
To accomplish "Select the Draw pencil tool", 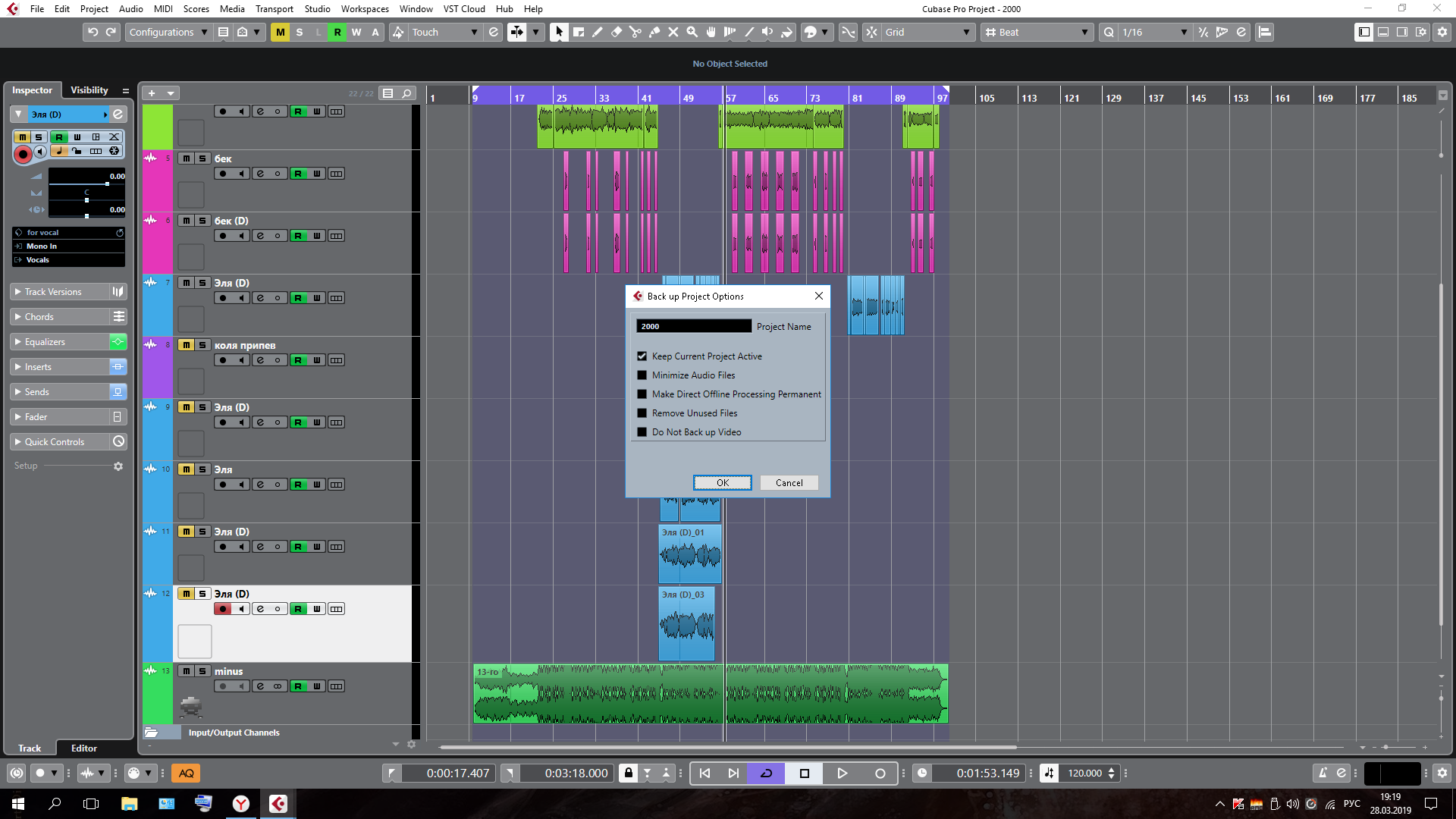I will pyautogui.click(x=598, y=32).
